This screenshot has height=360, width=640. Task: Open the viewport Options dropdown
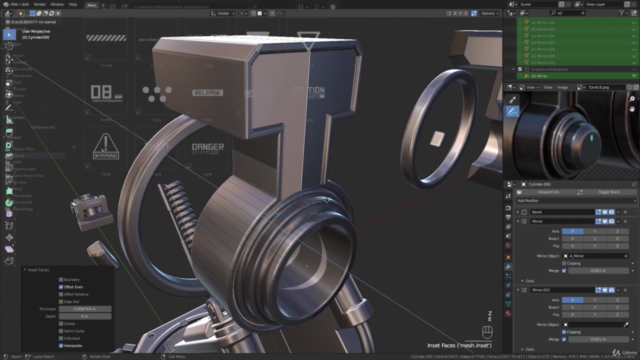click(490, 13)
